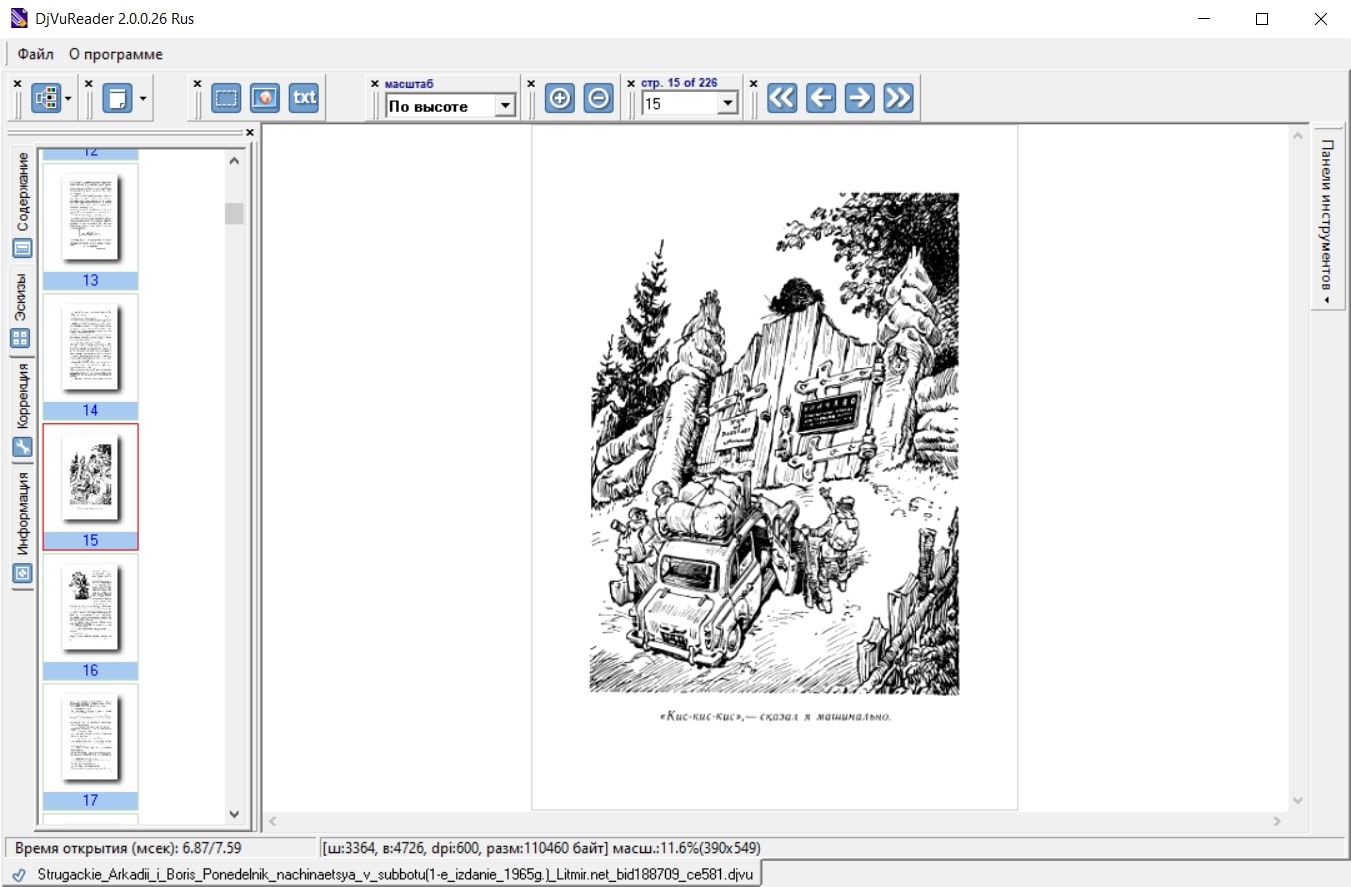Click the Коррекция wrench icon
This screenshot has width=1351, height=887.
coord(22,447)
